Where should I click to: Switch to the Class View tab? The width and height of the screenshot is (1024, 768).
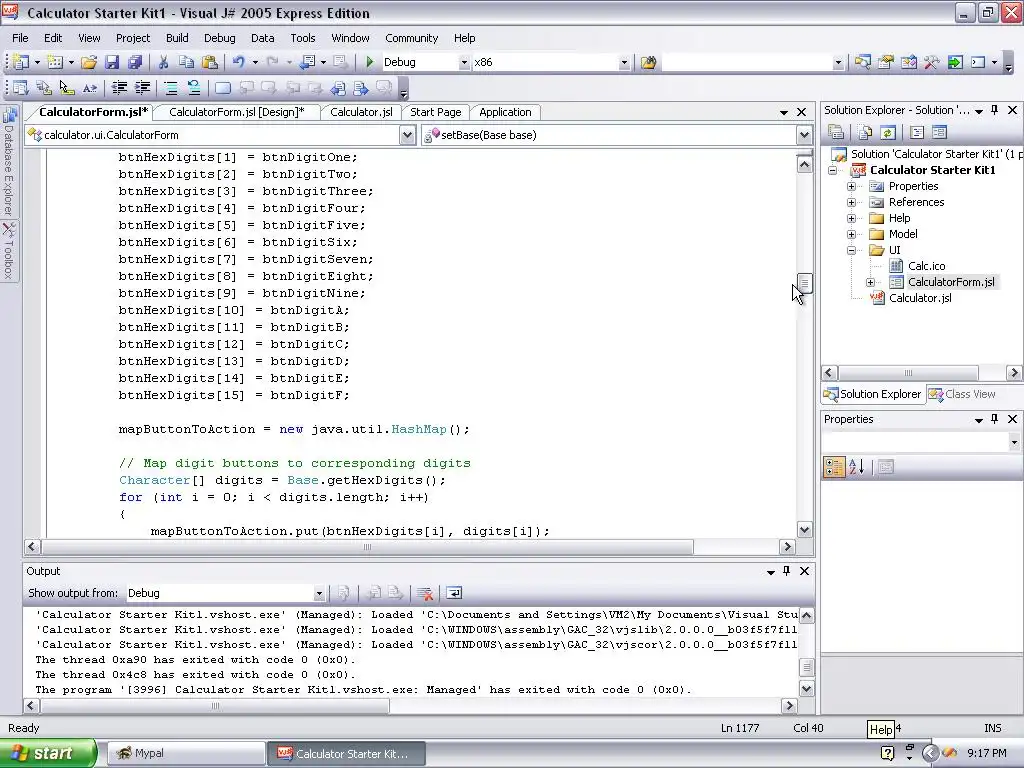(x=963, y=394)
